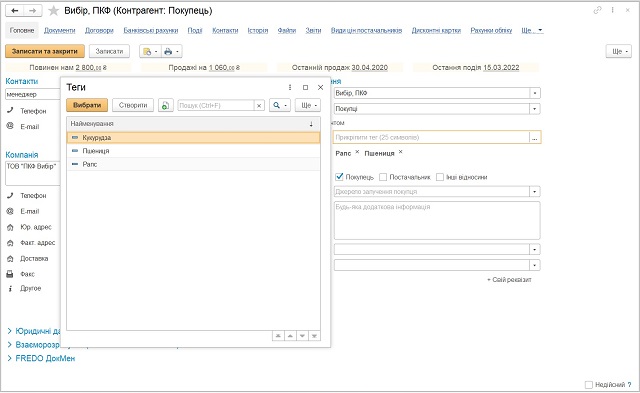Image resolution: width=640 pixels, height=393 pixels.
Task: Click the Другое info icon
Action: click(x=10, y=288)
